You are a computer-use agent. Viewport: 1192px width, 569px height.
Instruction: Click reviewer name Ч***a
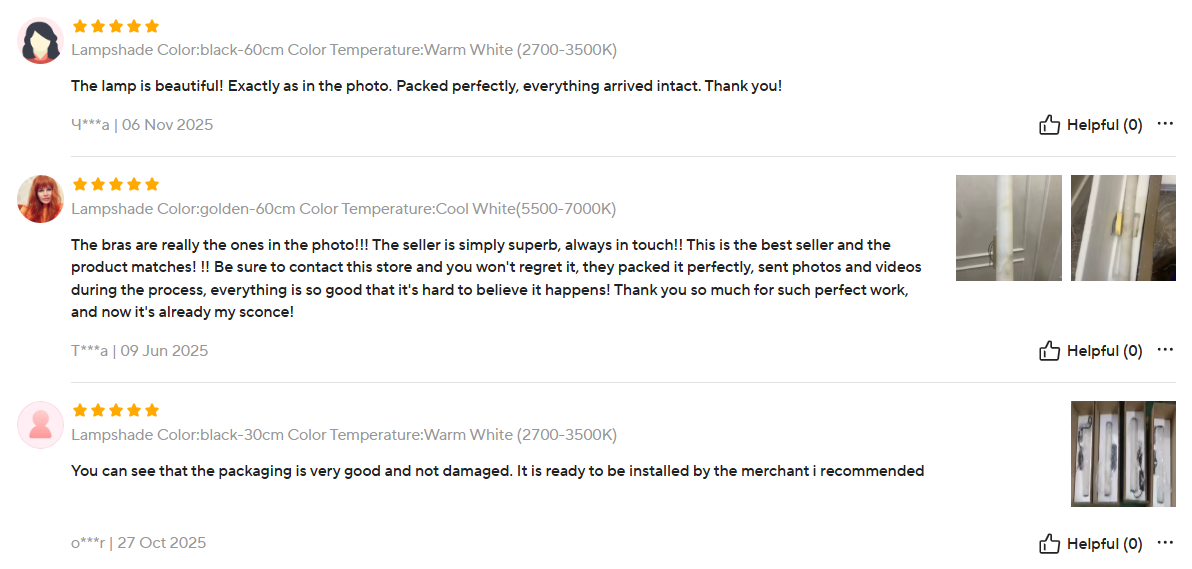(x=89, y=125)
